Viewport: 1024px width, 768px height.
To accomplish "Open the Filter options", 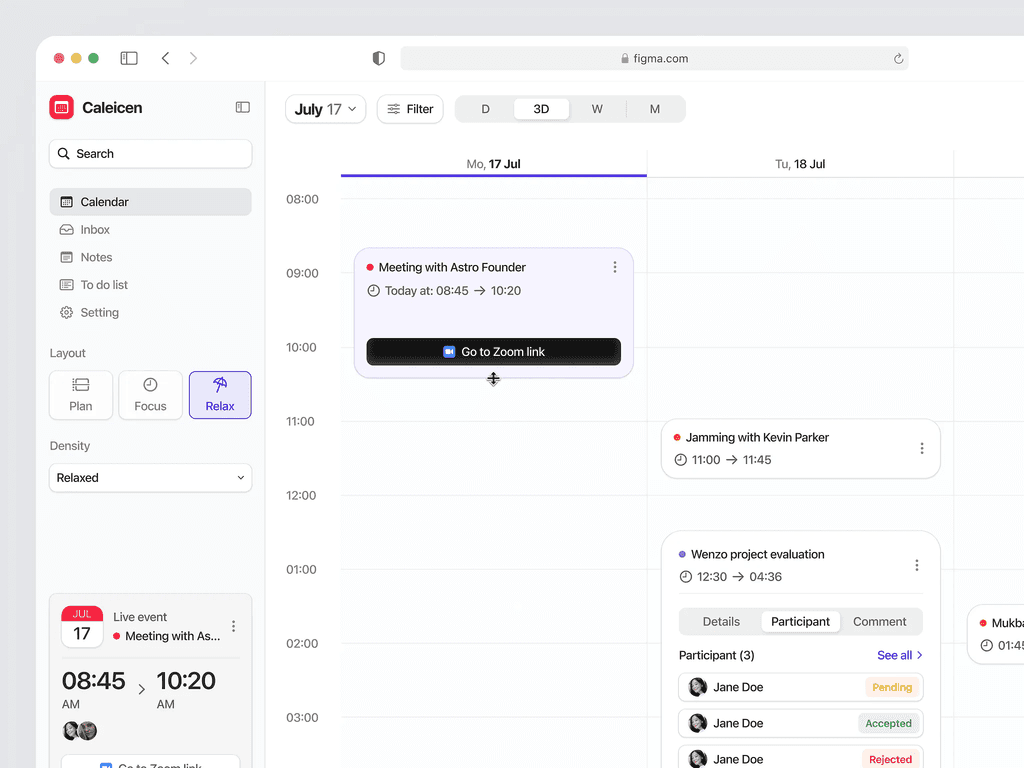I will point(410,109).
